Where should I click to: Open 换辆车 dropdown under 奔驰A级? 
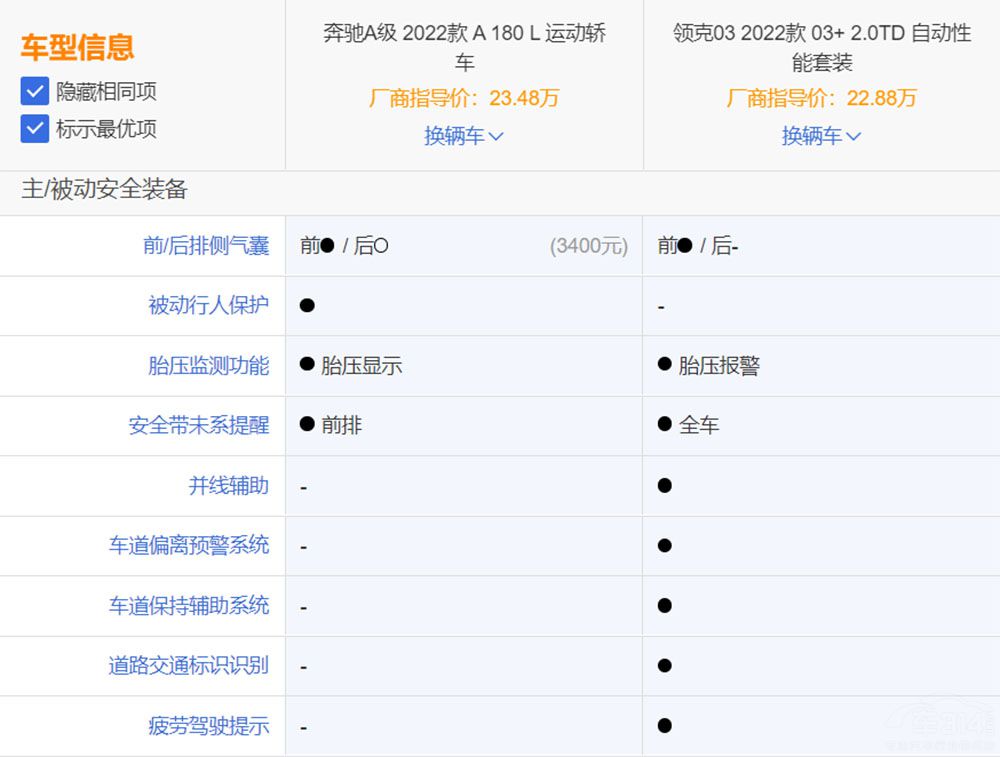(463, 136)
